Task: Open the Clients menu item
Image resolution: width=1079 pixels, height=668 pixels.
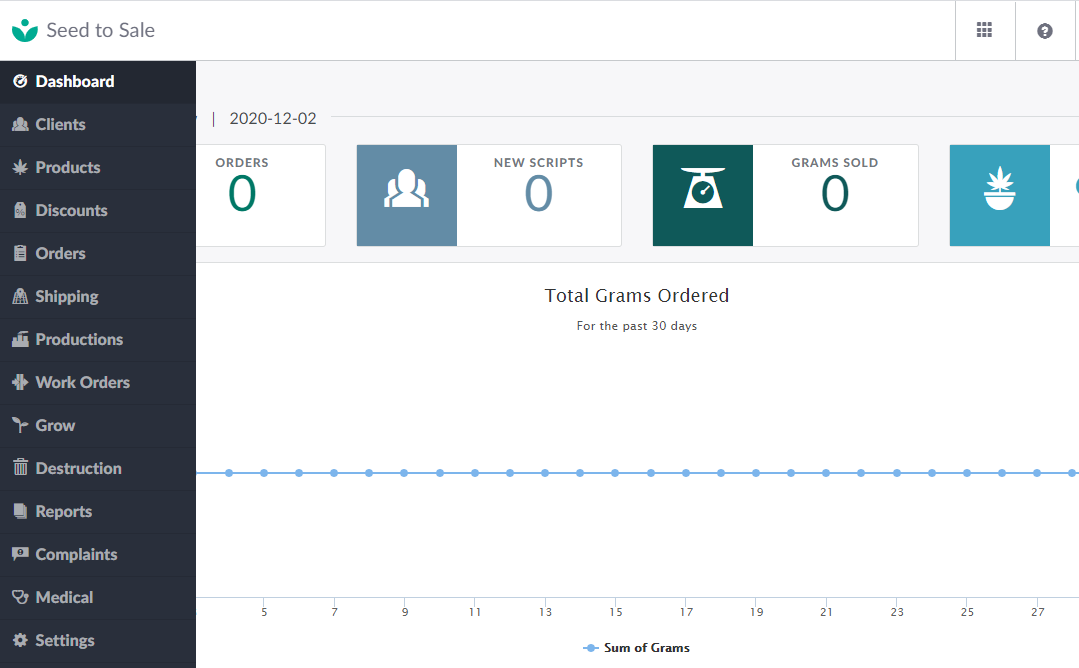Action: click(x=60, y=124)
